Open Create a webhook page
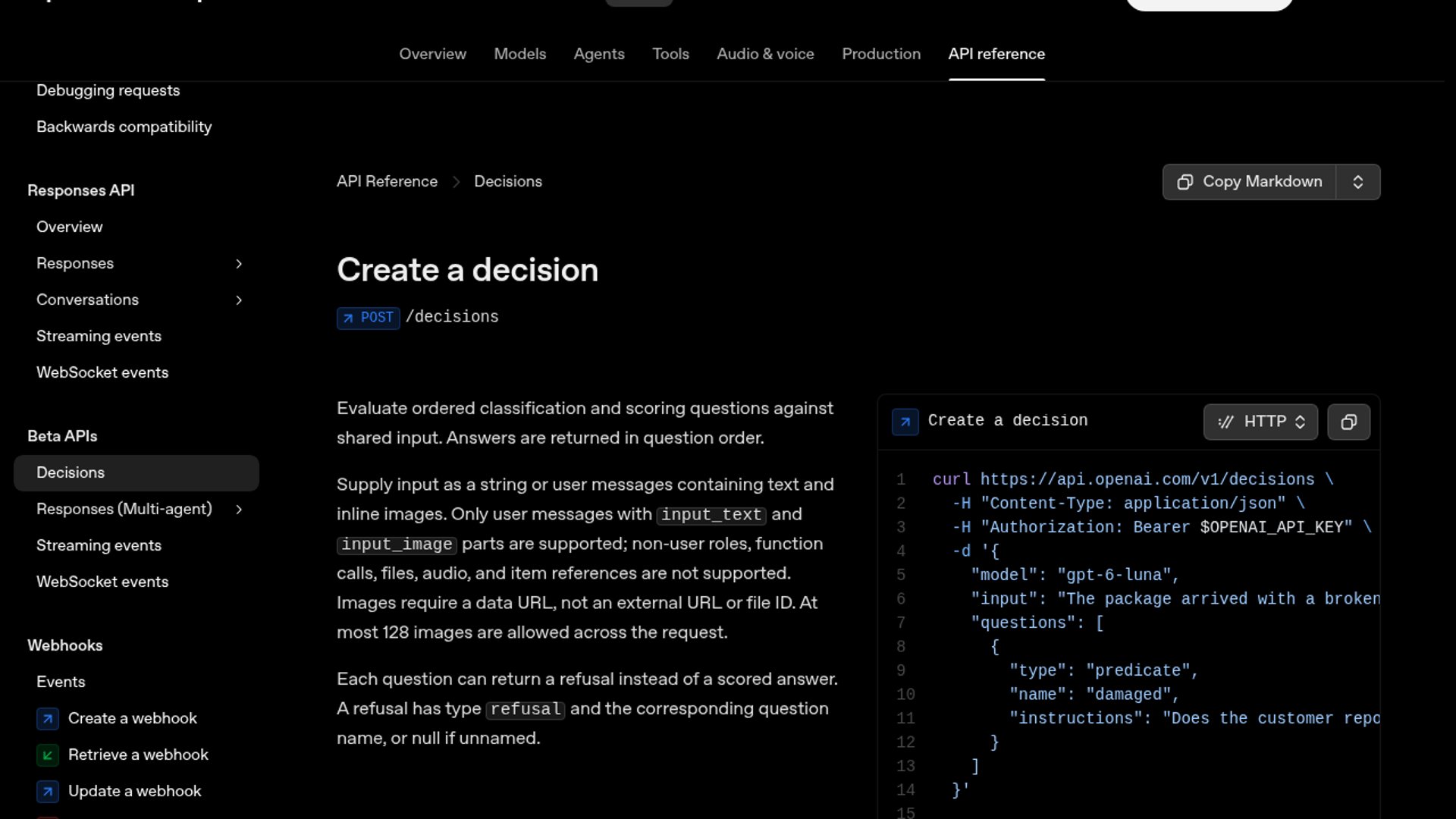 (133, 718)
